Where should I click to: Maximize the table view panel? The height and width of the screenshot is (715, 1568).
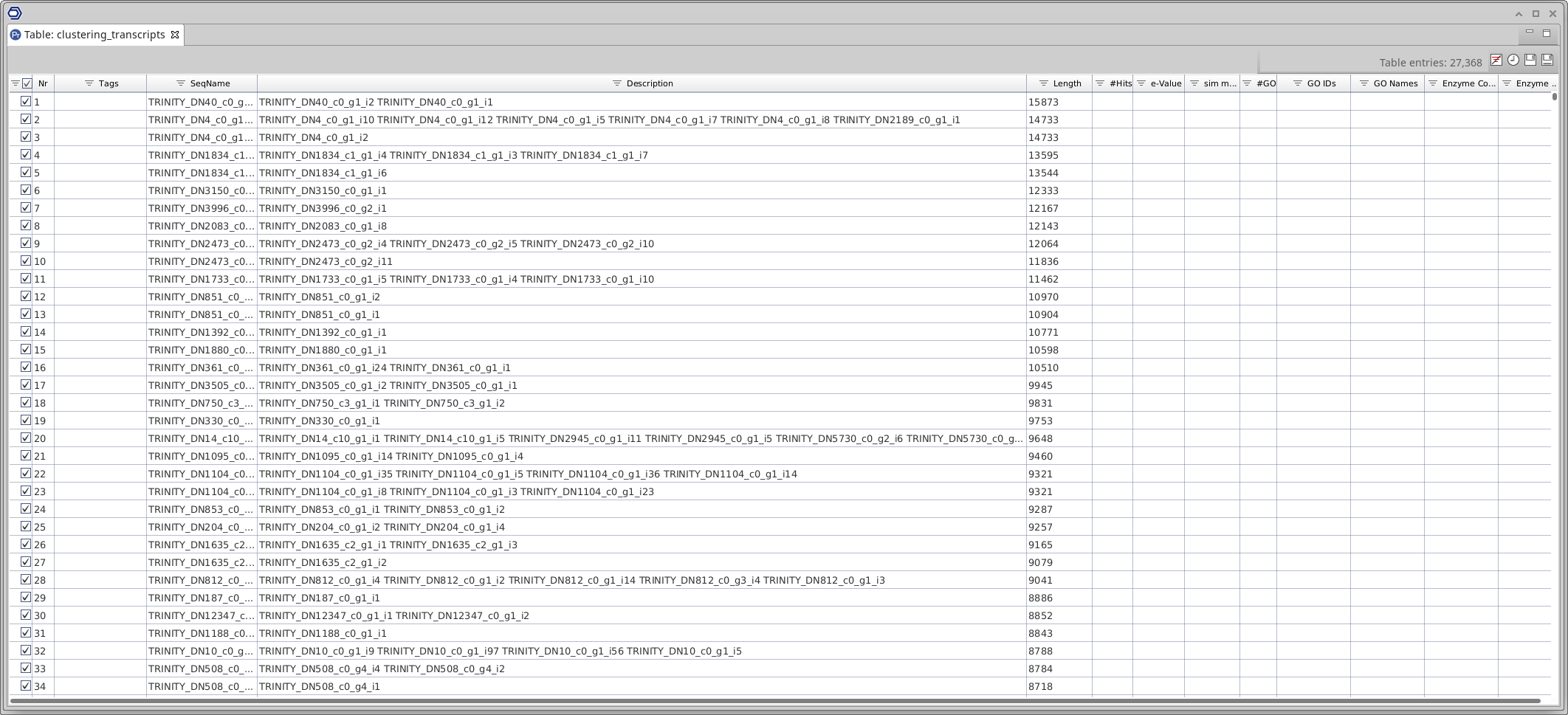click(x=1547, y=33)
